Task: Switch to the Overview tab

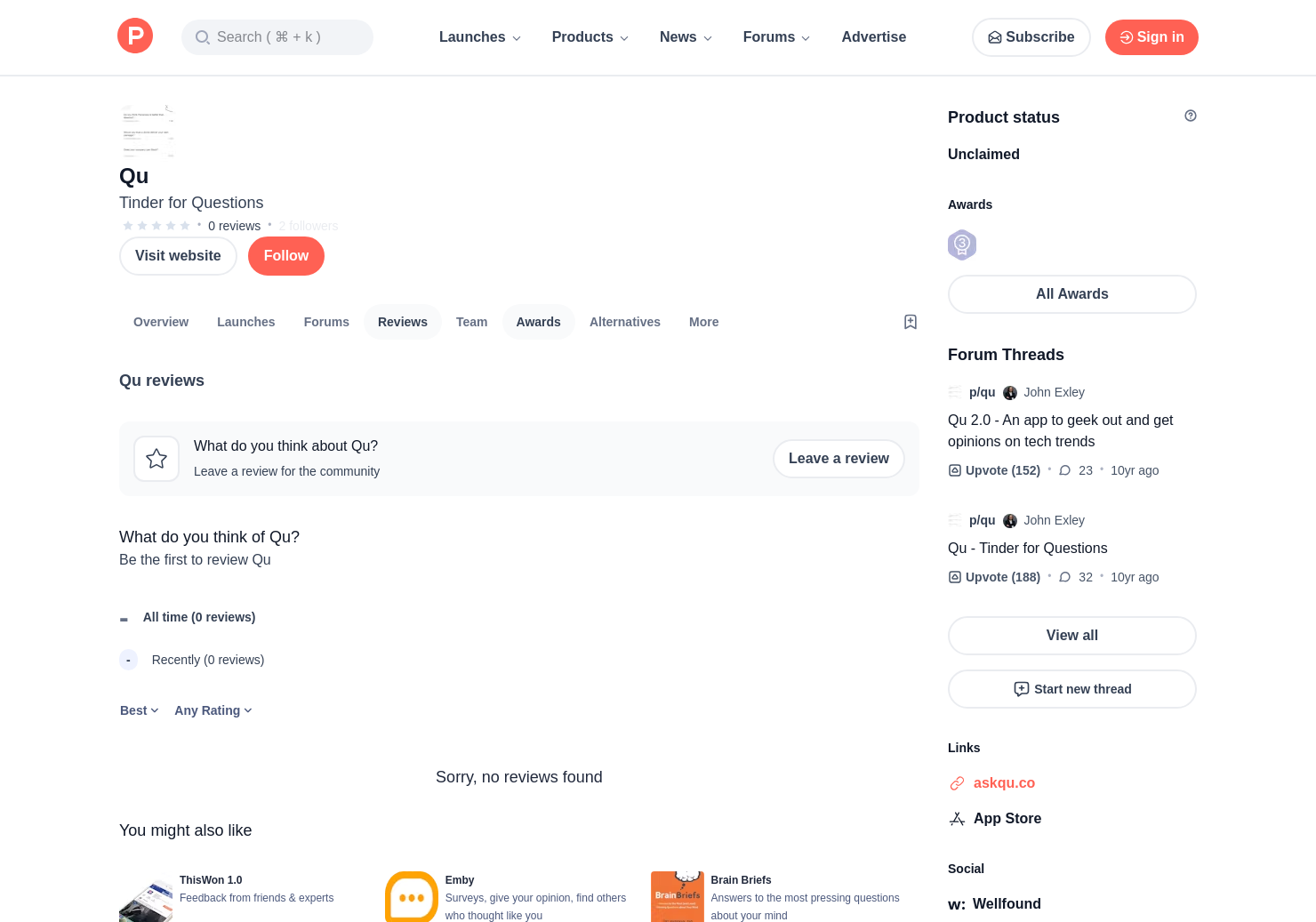Action: tap(161, 322)
